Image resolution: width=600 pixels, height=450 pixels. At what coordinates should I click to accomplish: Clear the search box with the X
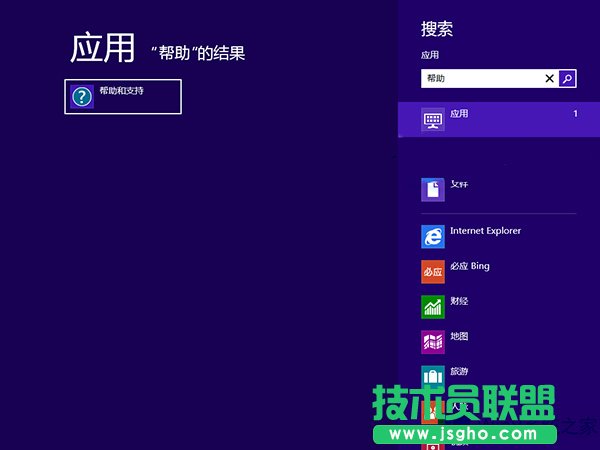pyautogui.click(x=549, y=78)
